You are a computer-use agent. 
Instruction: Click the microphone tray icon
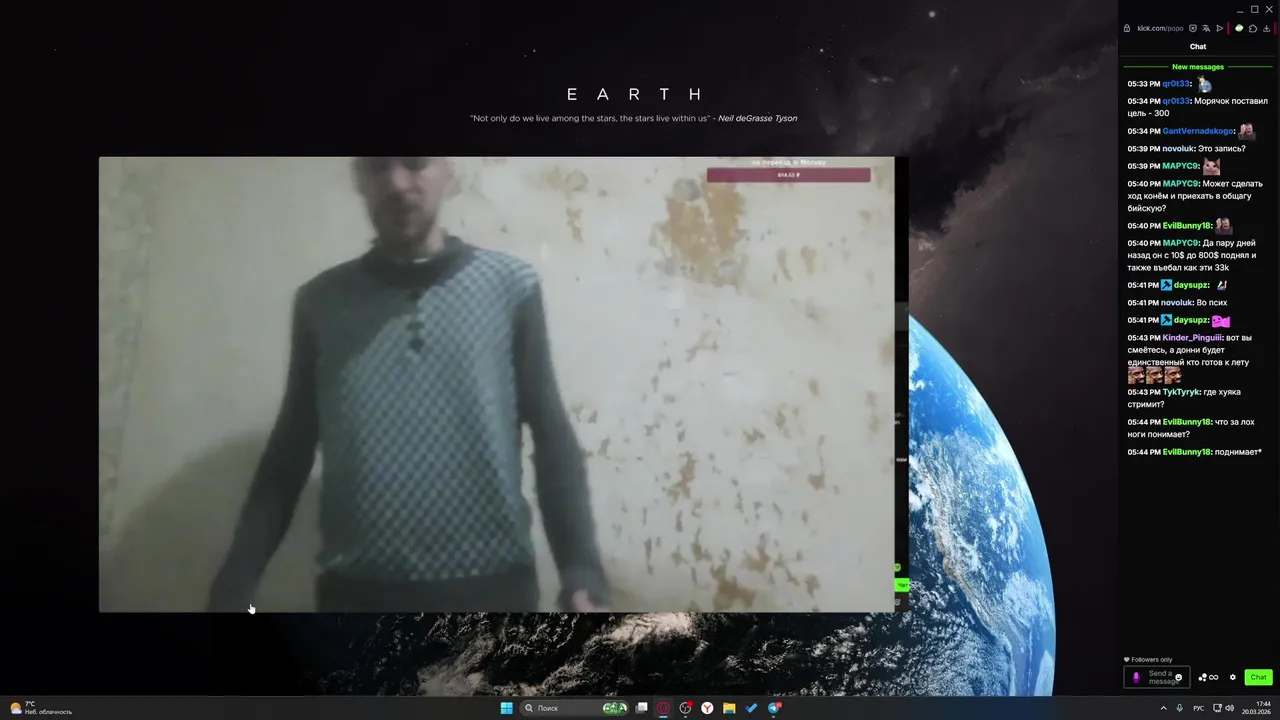pos(1179,708)
